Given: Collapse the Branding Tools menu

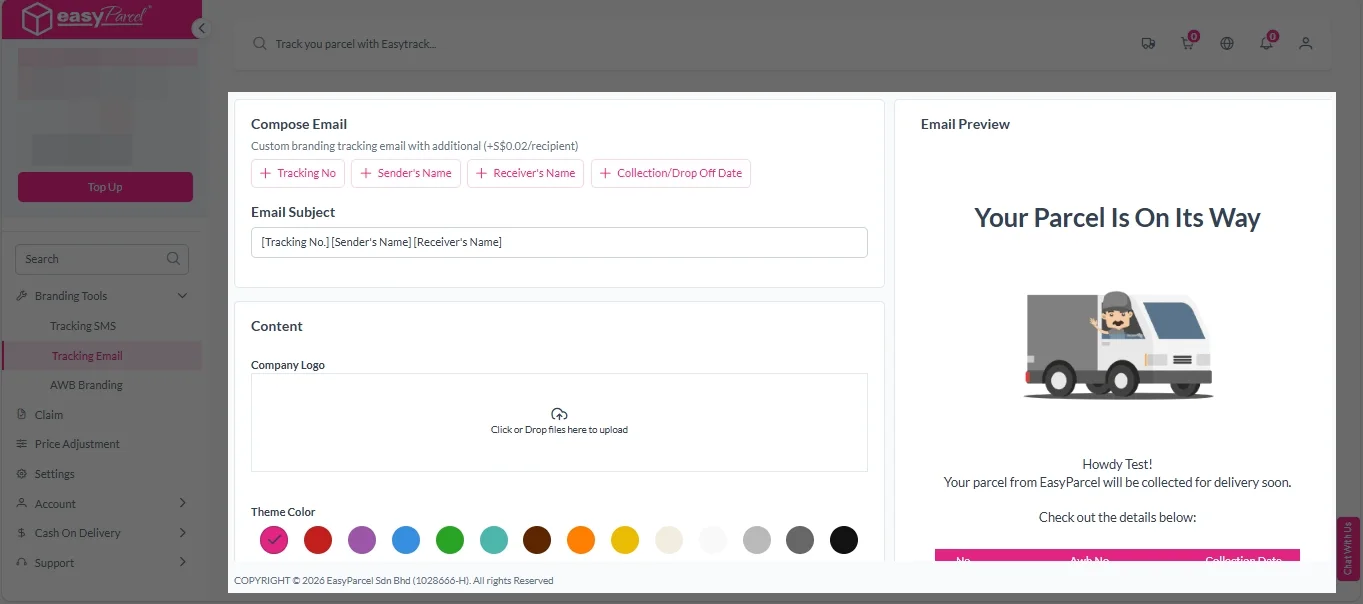Looking at the screenshot, I should point(182,296).
